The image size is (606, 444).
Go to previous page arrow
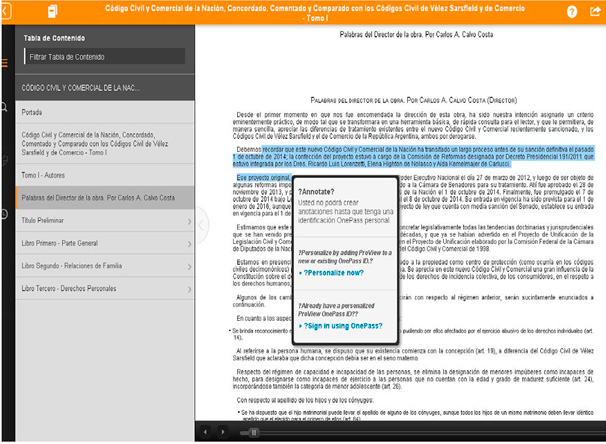coord(205,432)
